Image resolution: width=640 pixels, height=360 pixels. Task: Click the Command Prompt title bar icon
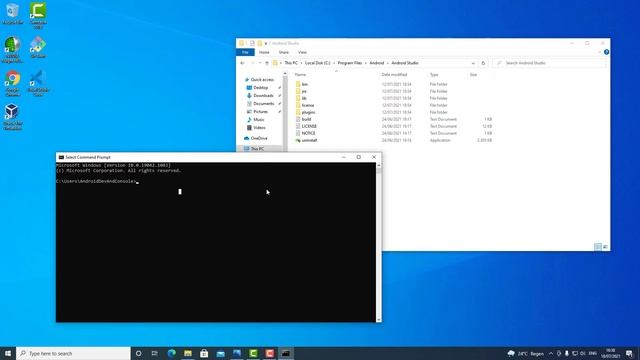click(x=61, y=157)
